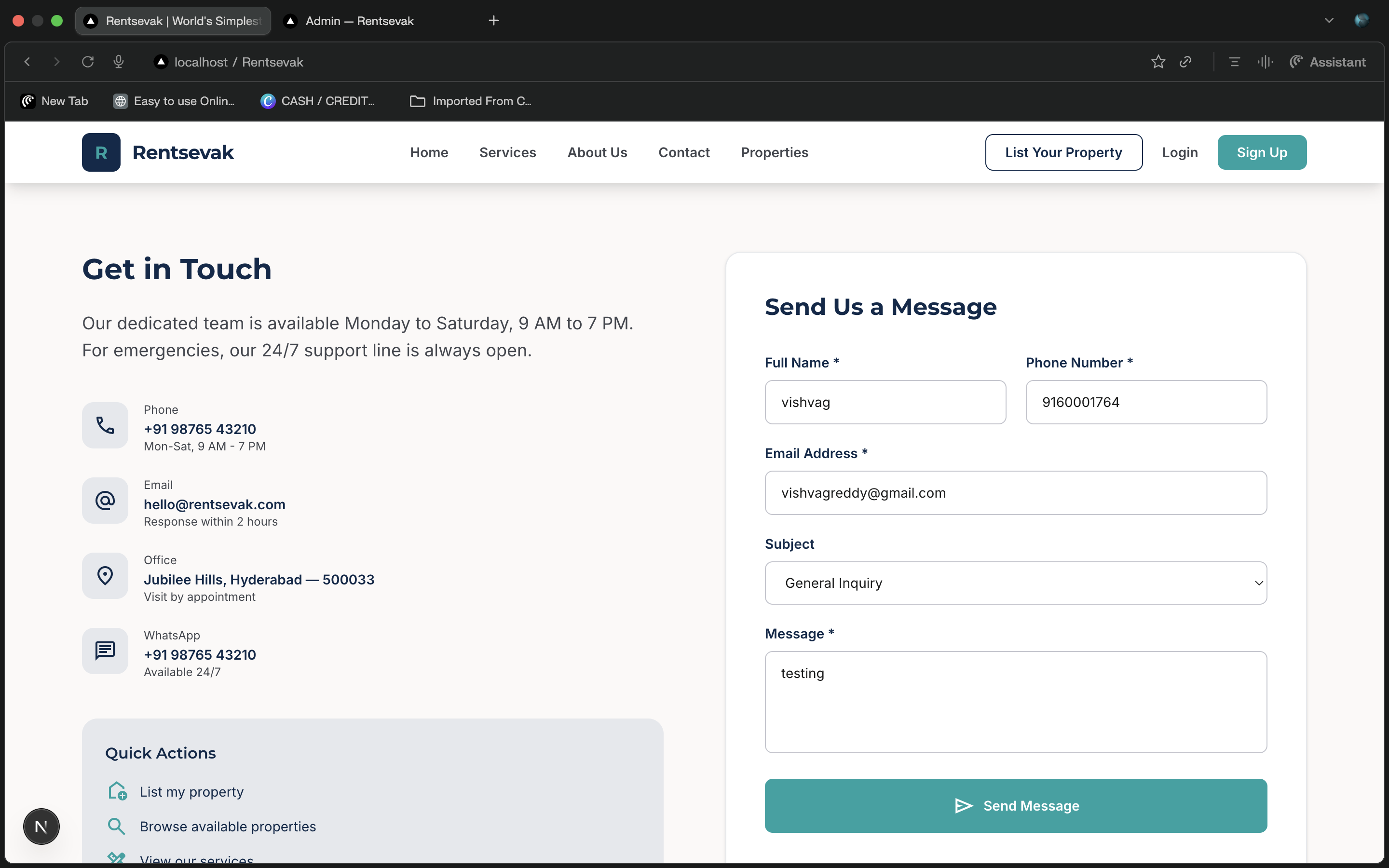
Task: Open the Easy to use Onlin... bookmark
Action: coord(173,101)
